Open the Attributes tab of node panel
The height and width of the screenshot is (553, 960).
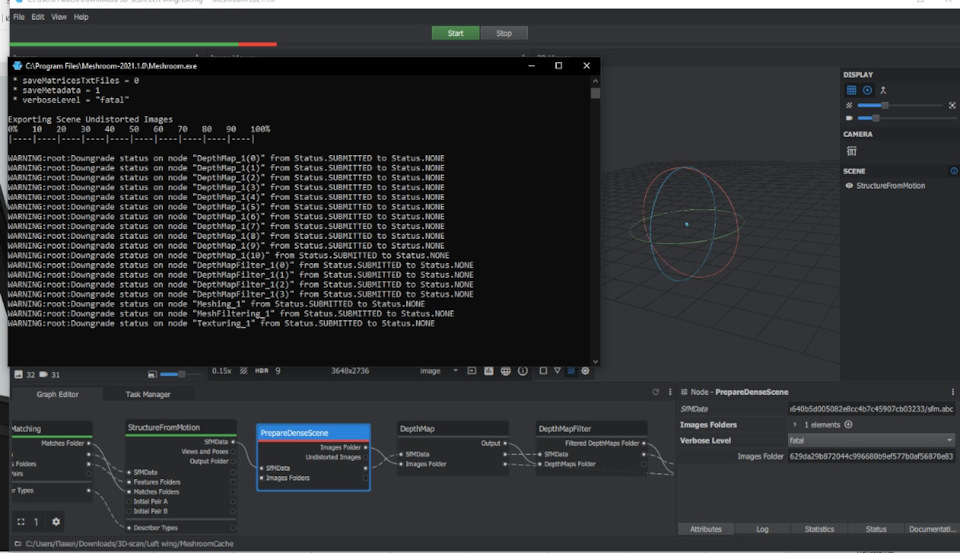[706, 529]
